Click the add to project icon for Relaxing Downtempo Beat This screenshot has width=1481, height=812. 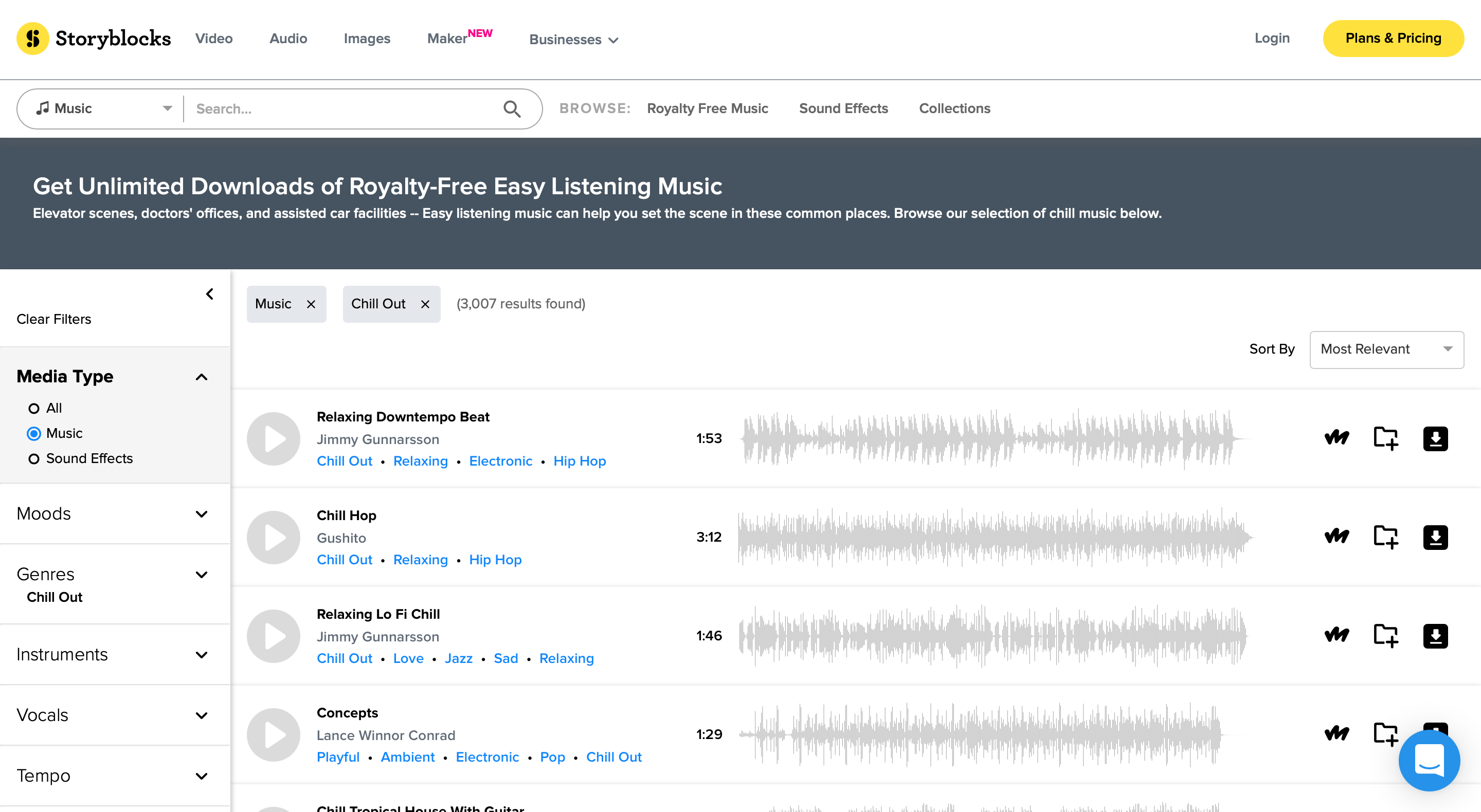coord(1385,438)
